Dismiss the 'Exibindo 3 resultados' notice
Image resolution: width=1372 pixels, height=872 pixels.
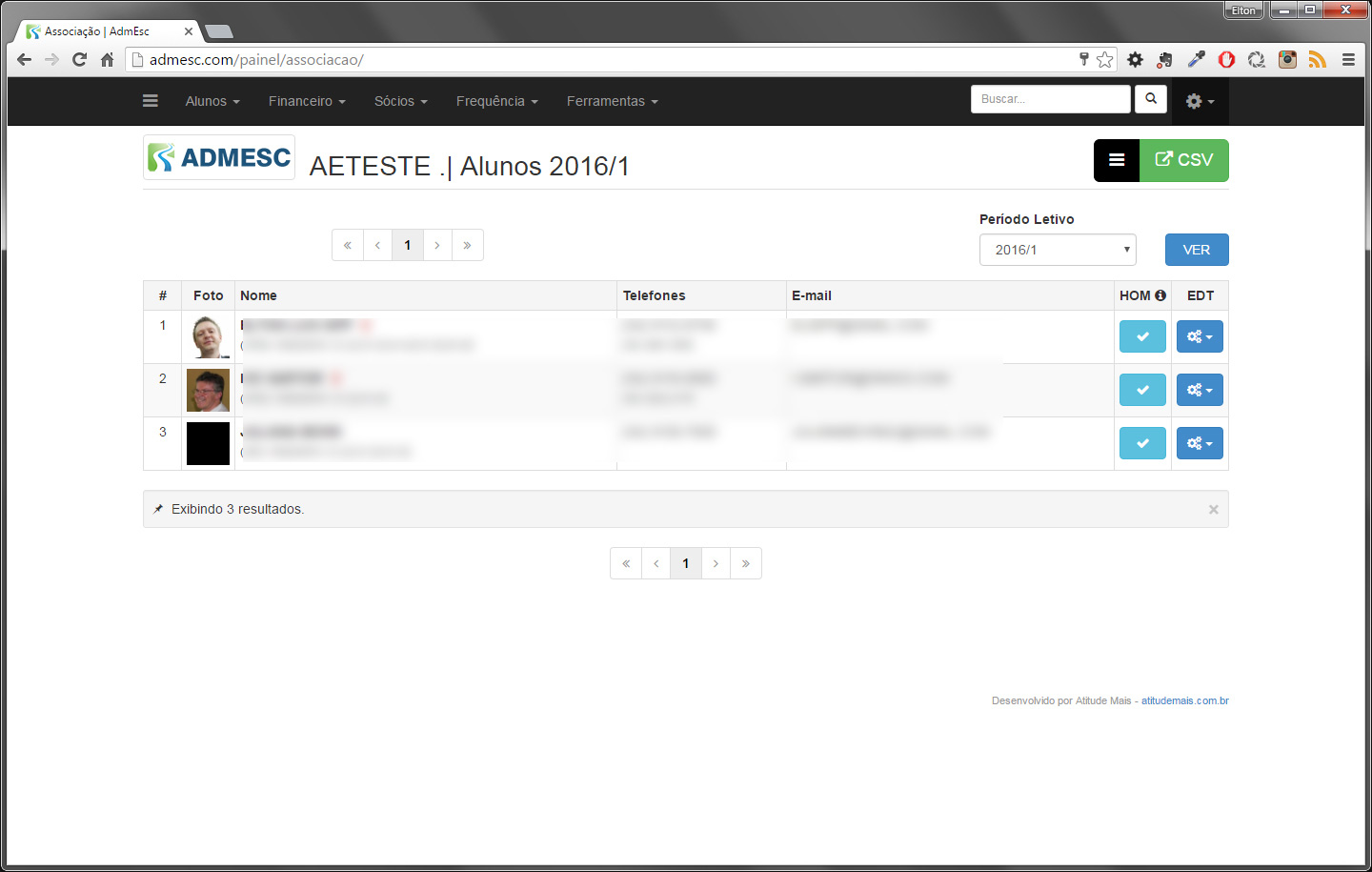(x=1213, y=510)
